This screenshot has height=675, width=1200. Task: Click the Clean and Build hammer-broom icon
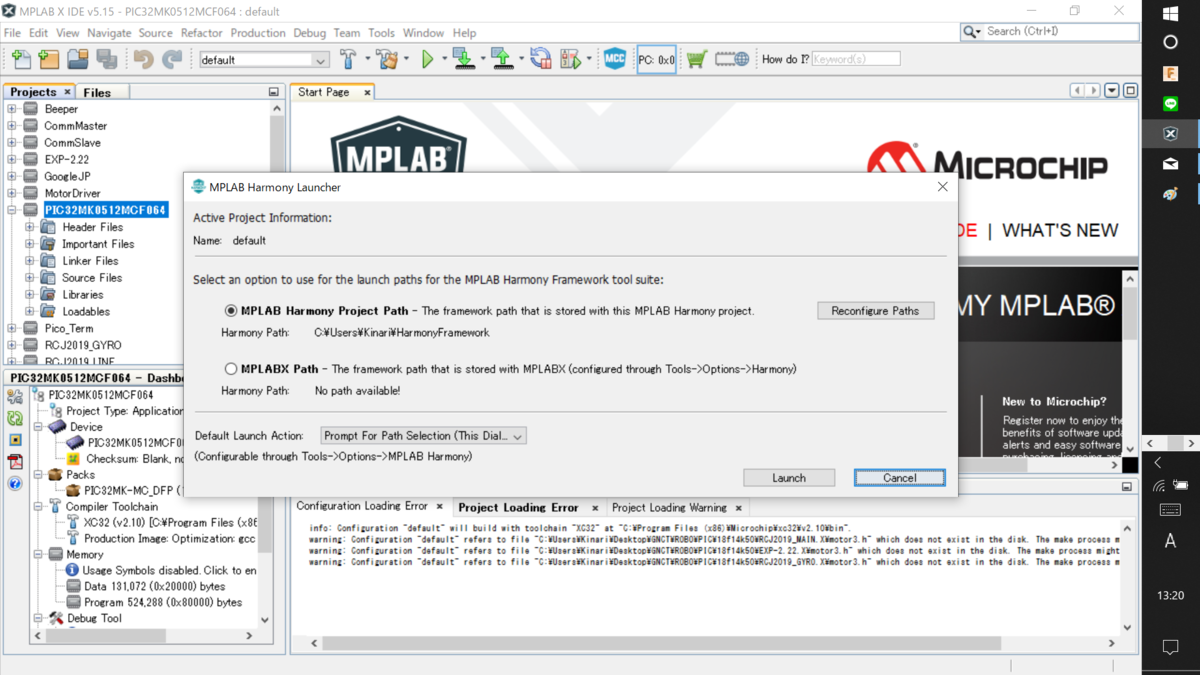tap(386, 60)
